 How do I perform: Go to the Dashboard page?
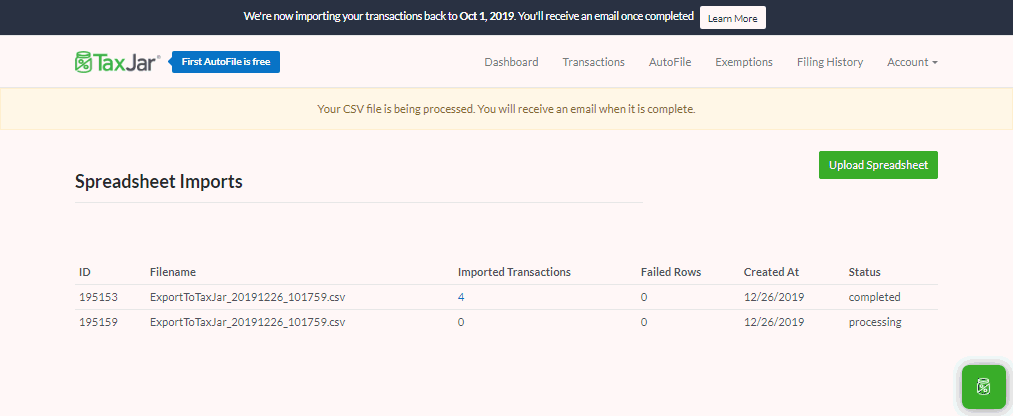511,62
